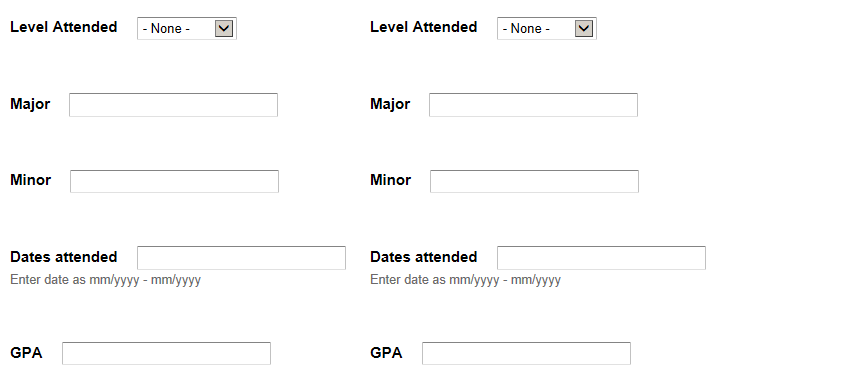Activate the left column GPA text box
This screenshot has height=377, width=857.
coord(166,354)
